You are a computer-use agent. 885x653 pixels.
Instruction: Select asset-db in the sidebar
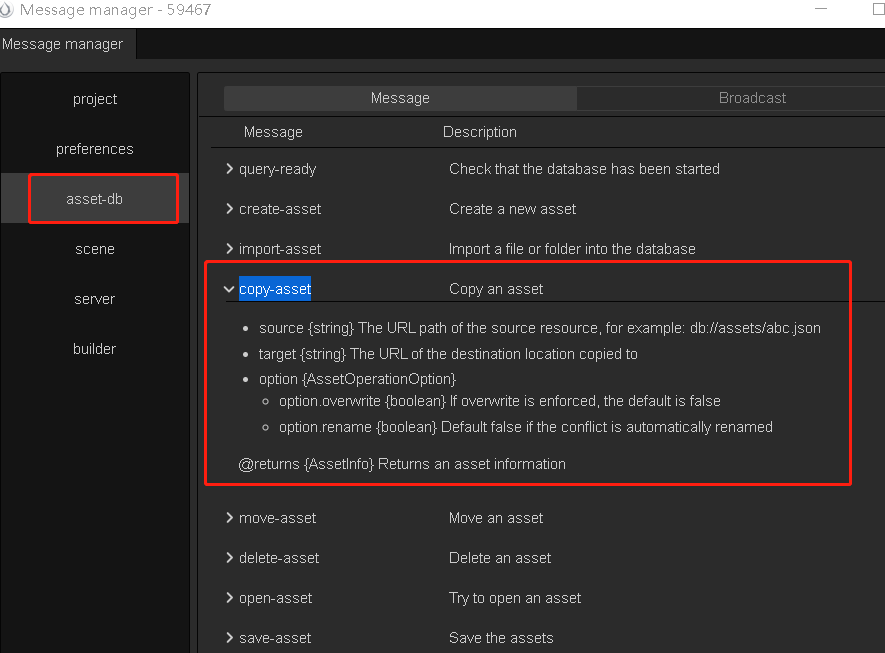tap(95, 199)
